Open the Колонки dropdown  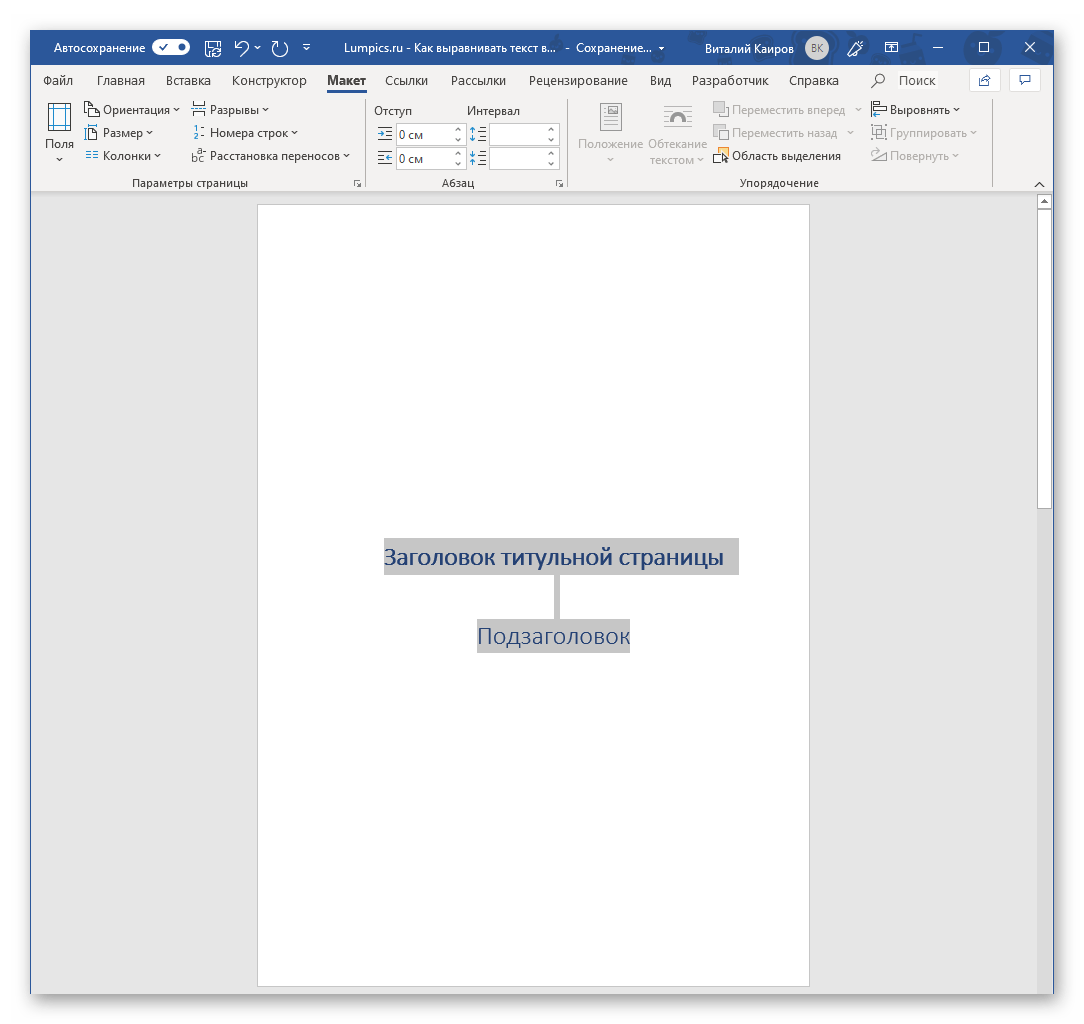point(124,156)
